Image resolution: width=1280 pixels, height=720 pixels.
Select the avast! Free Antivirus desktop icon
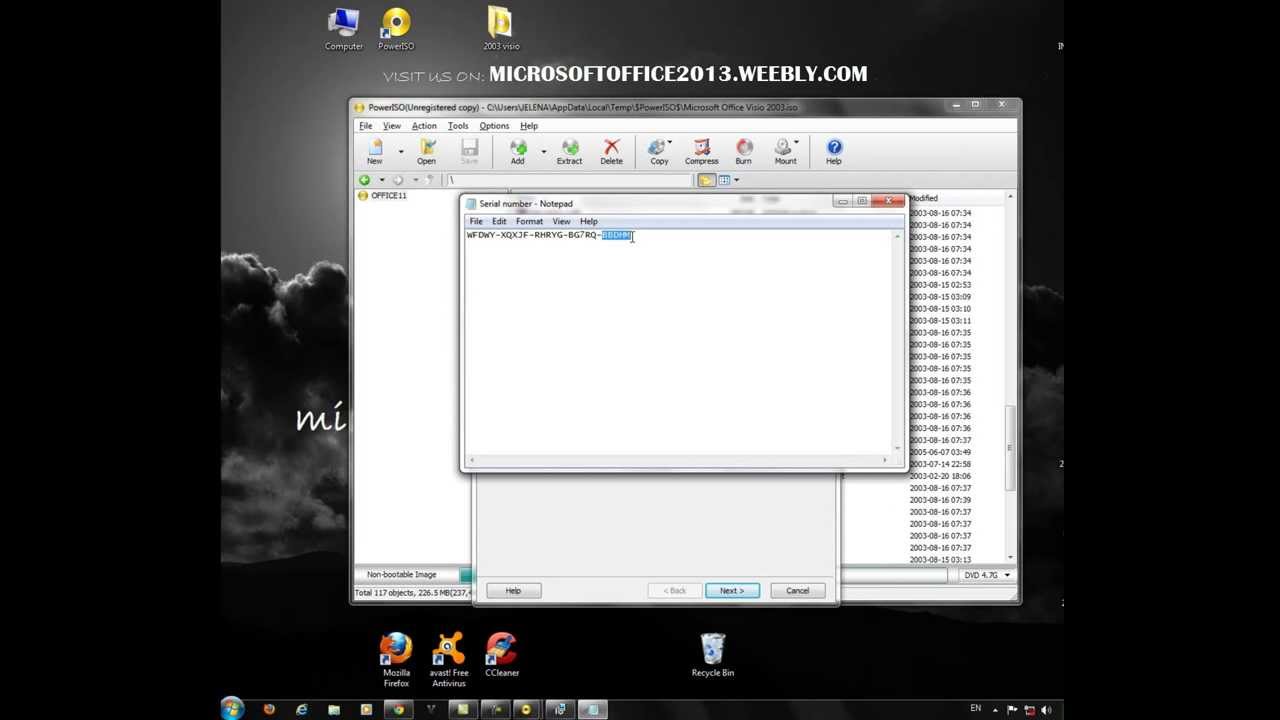[x=448, y=659]
